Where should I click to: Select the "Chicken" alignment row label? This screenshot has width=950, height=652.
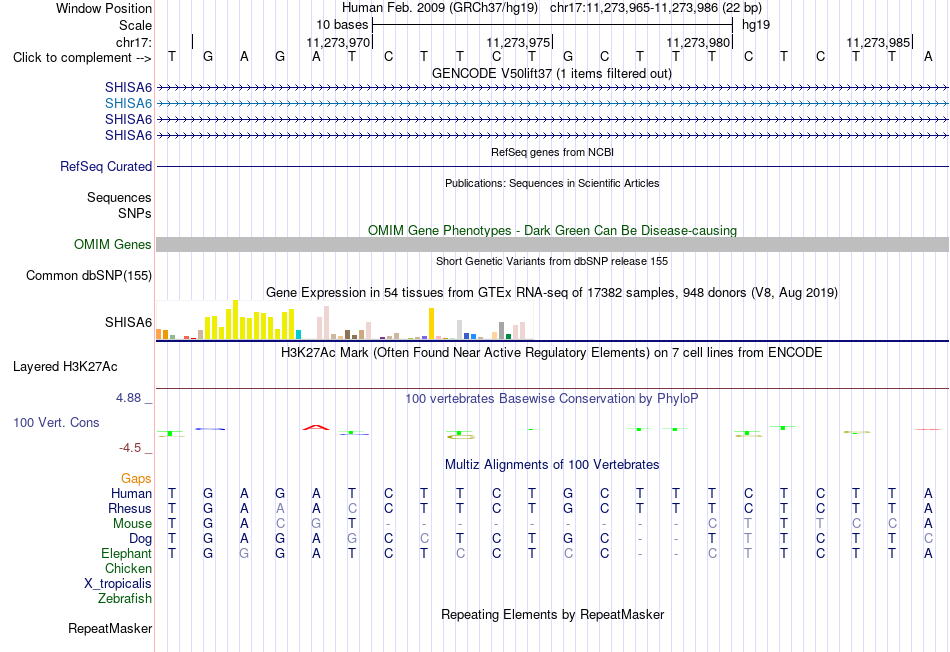(x=128, y=568)
